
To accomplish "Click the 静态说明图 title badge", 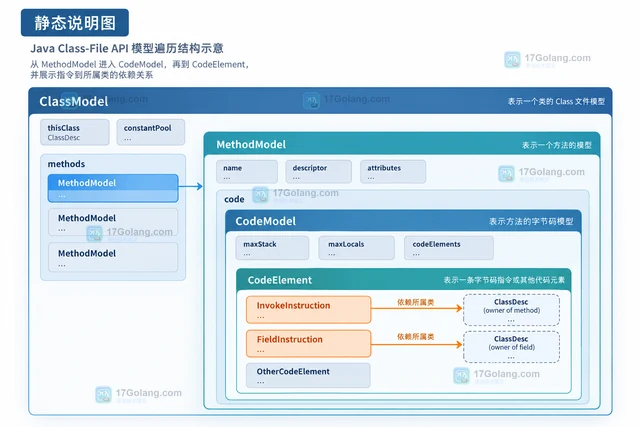I will tap(75, 23).
